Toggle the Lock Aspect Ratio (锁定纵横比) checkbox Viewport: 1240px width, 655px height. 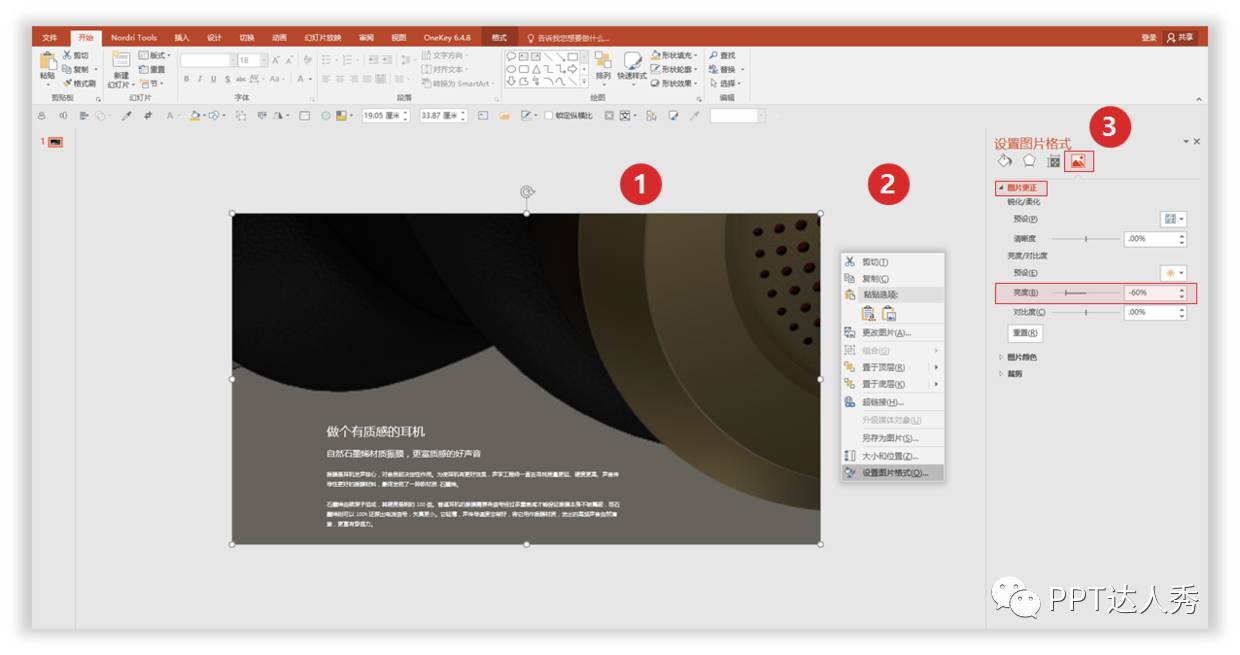(550, 116)
